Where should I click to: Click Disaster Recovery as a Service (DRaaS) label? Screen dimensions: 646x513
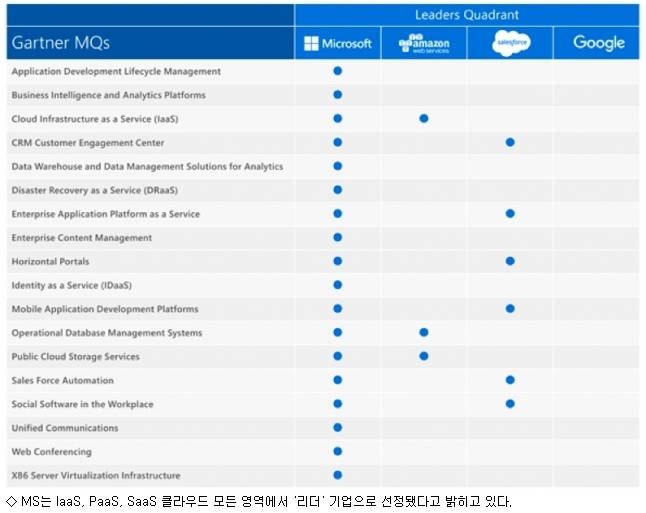click(x=95, y=190)
